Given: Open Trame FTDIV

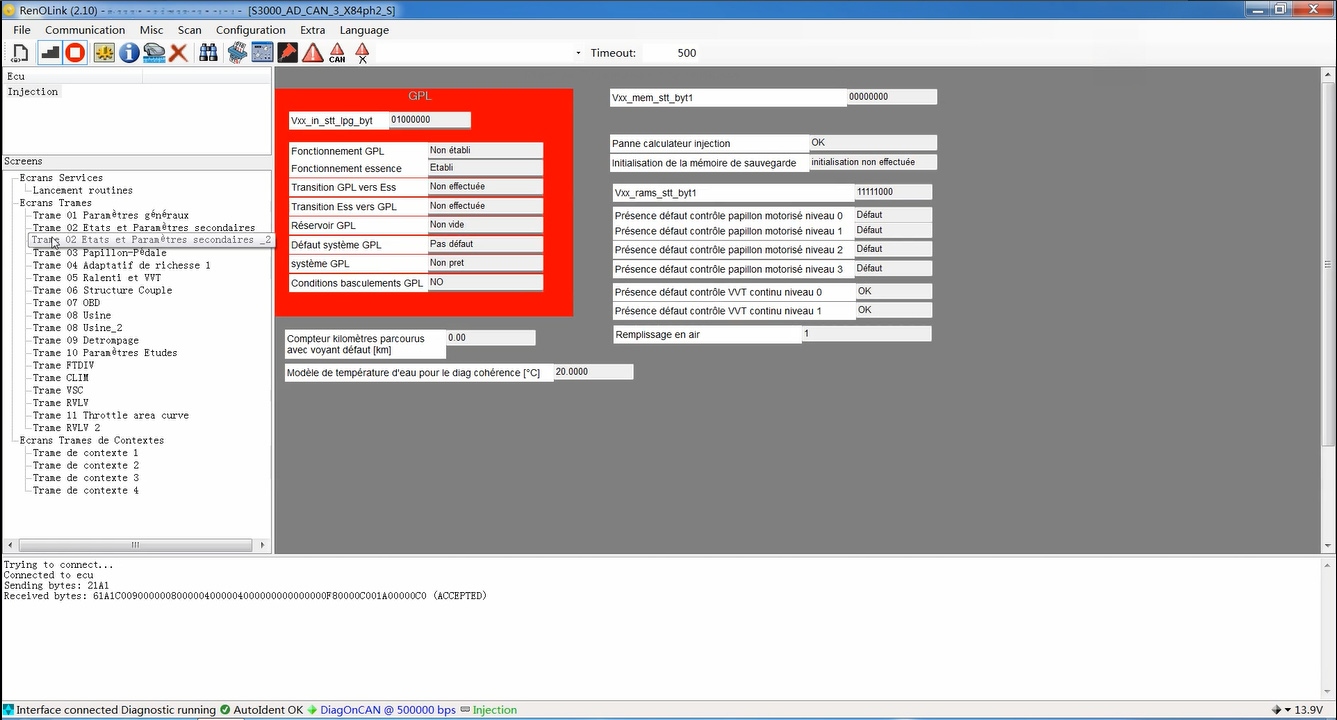Looking at the screenshot, I should (x=63, y=365).
